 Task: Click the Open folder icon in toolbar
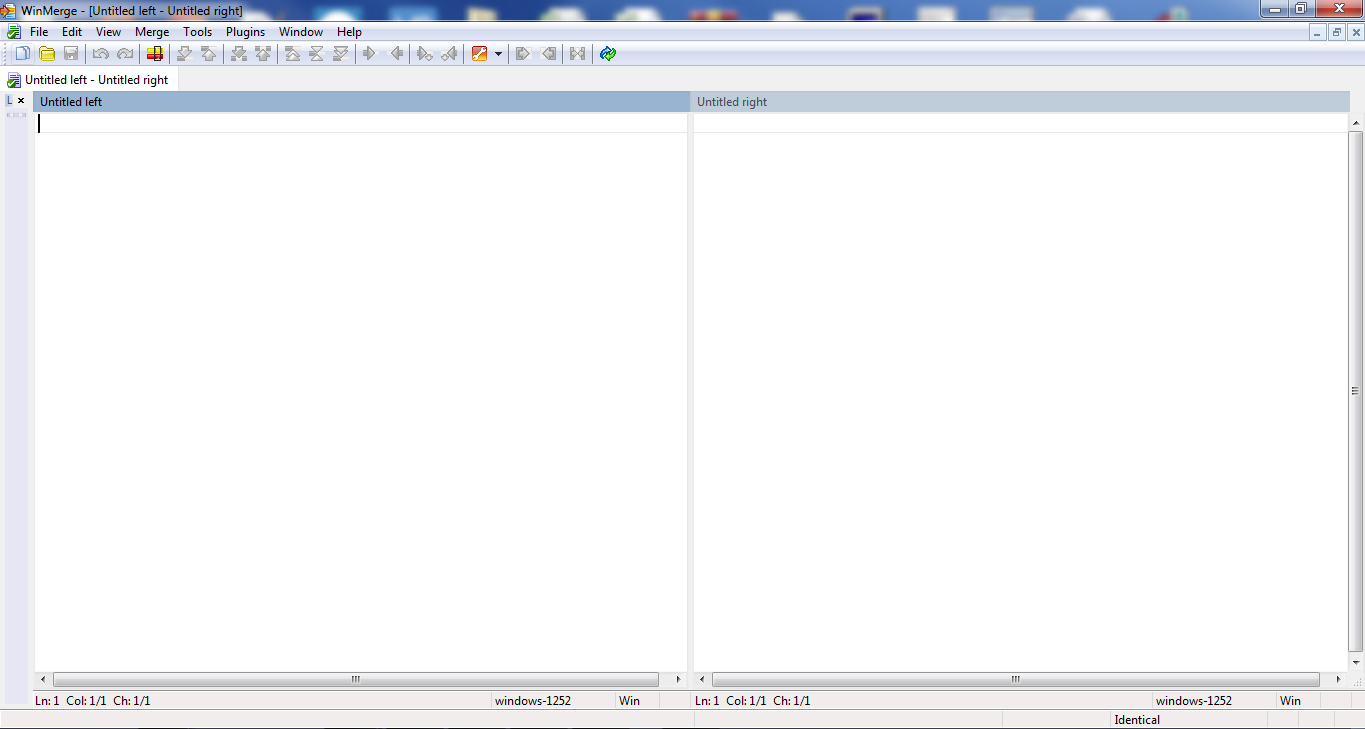point(47,54)
